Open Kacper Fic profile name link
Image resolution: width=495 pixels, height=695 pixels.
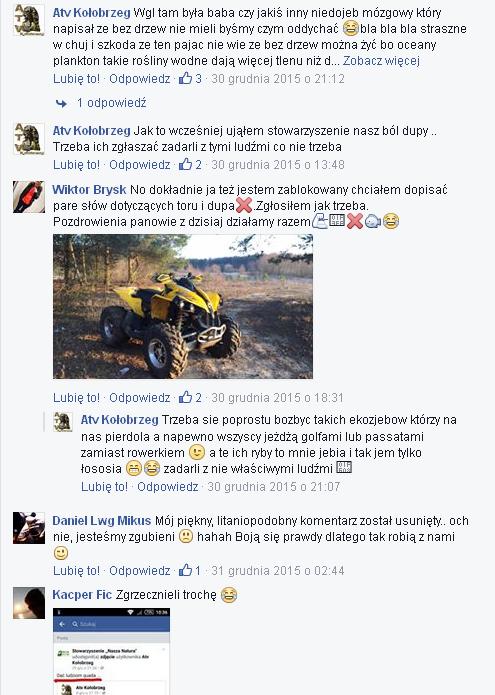[82, 595]
